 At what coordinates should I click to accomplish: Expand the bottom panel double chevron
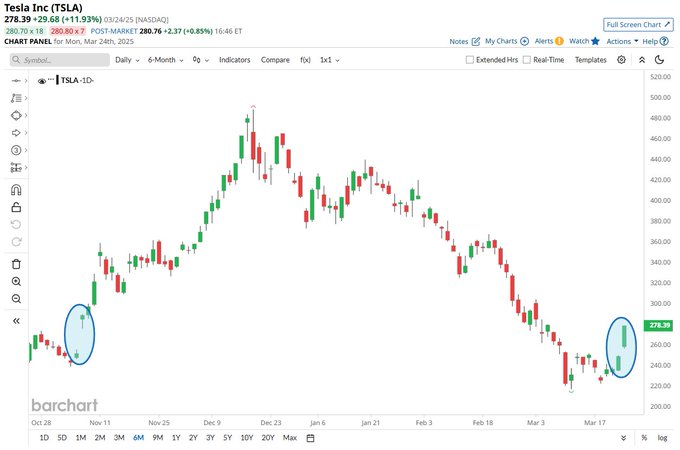tap(624, 438)
